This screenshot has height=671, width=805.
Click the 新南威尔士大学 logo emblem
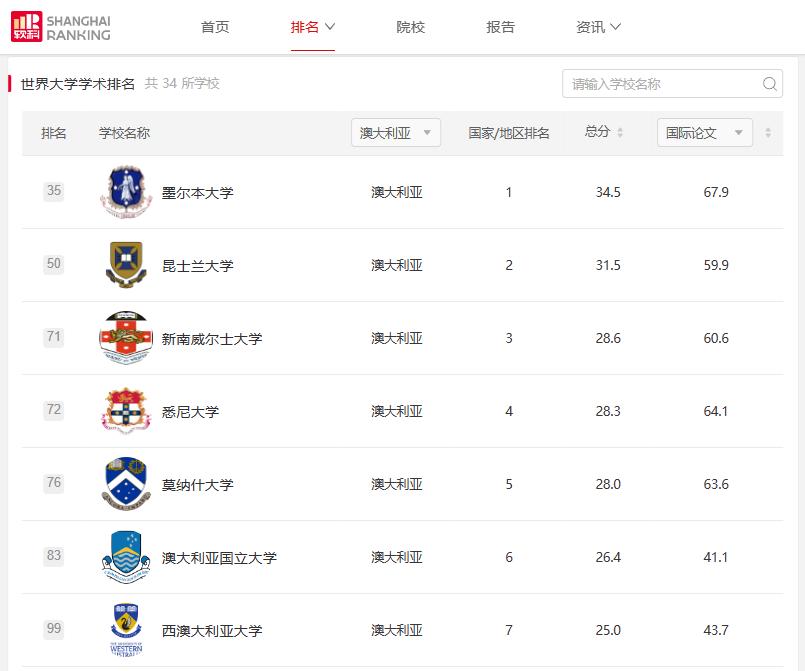tap(126, 338)
